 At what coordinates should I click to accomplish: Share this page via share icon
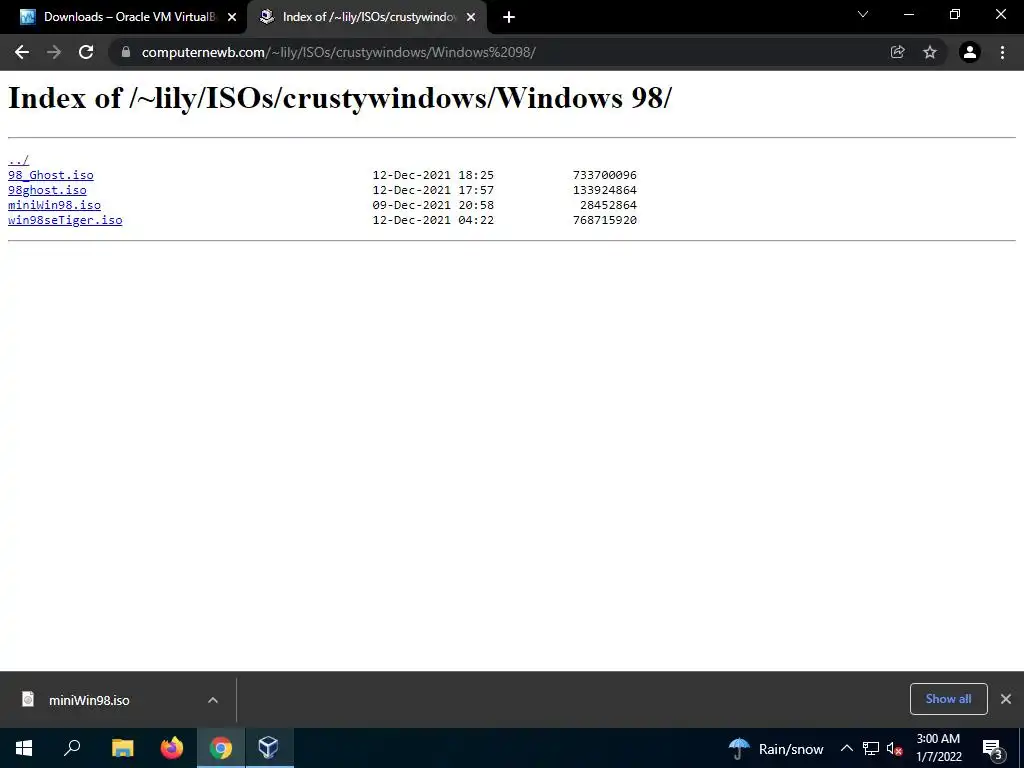click(x=898, y=52)
